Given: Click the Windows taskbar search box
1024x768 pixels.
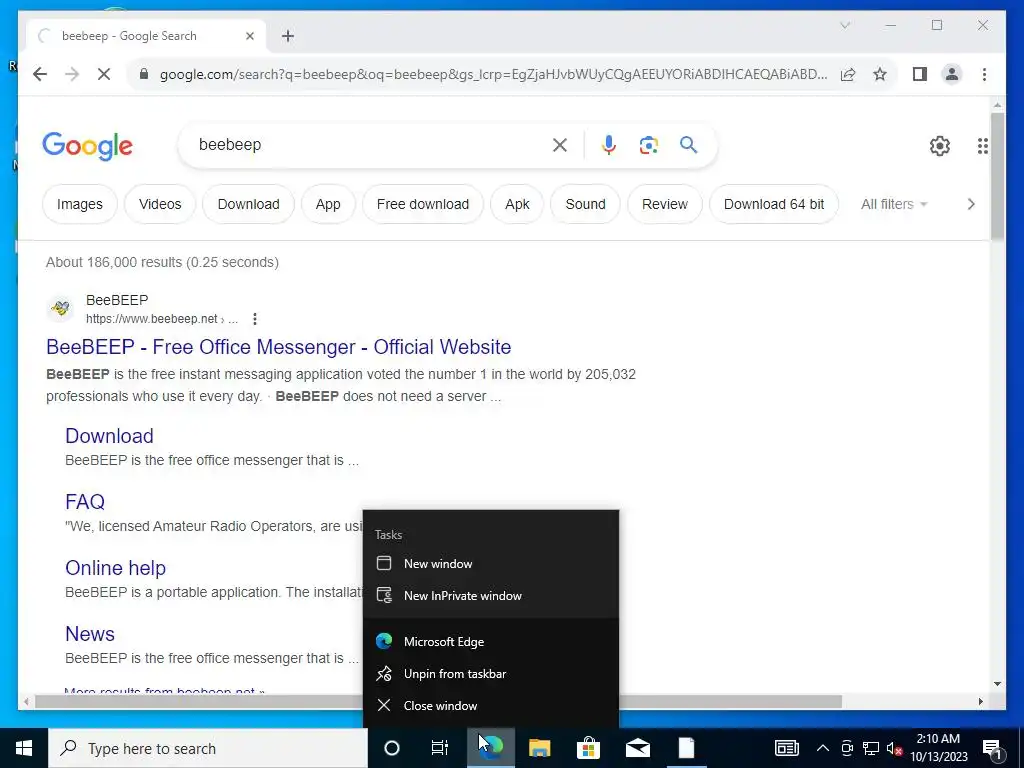Looking at the screenshot, I should coord(208,748).
